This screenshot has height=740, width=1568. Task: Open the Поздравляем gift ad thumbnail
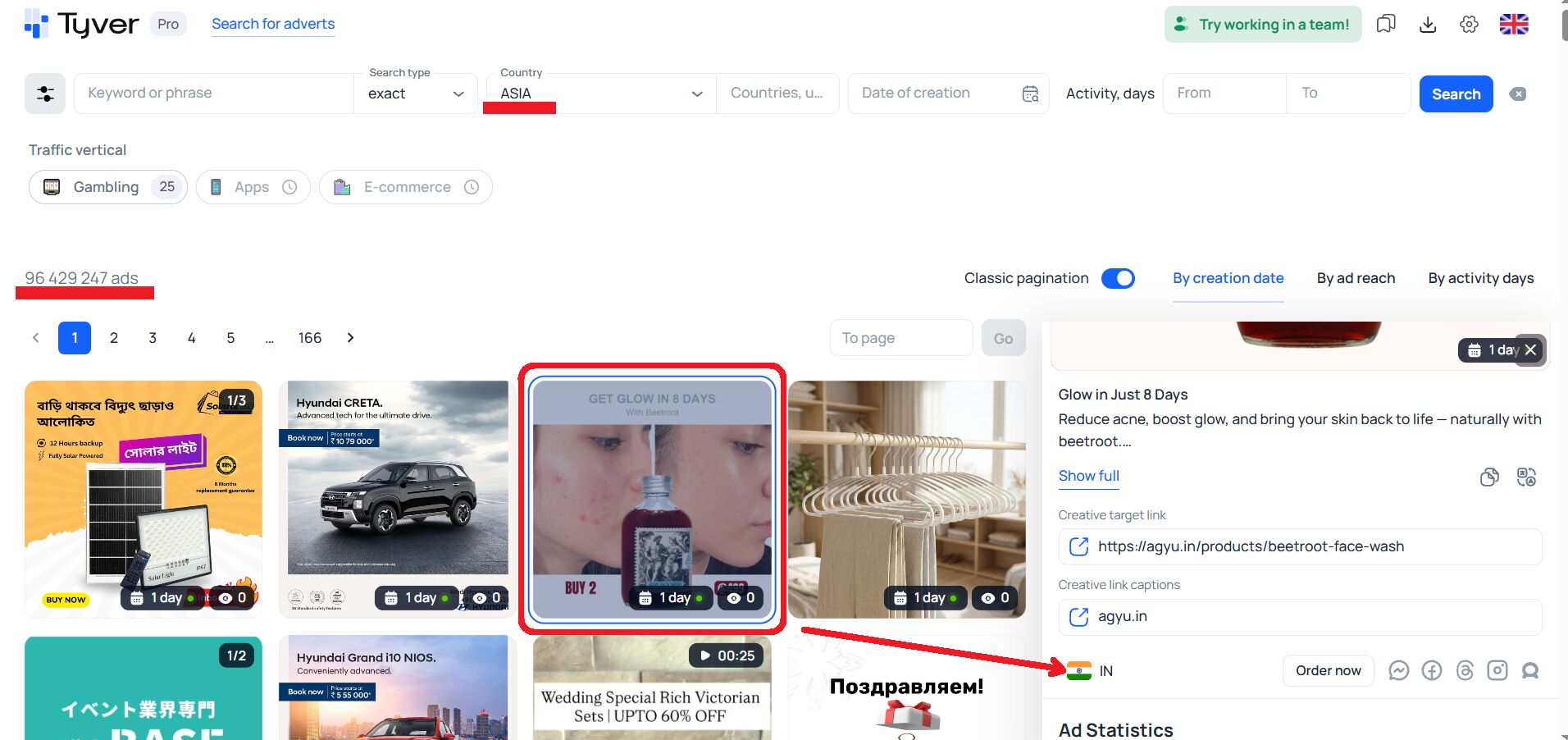pyautogui.click(x=906, y=687)
